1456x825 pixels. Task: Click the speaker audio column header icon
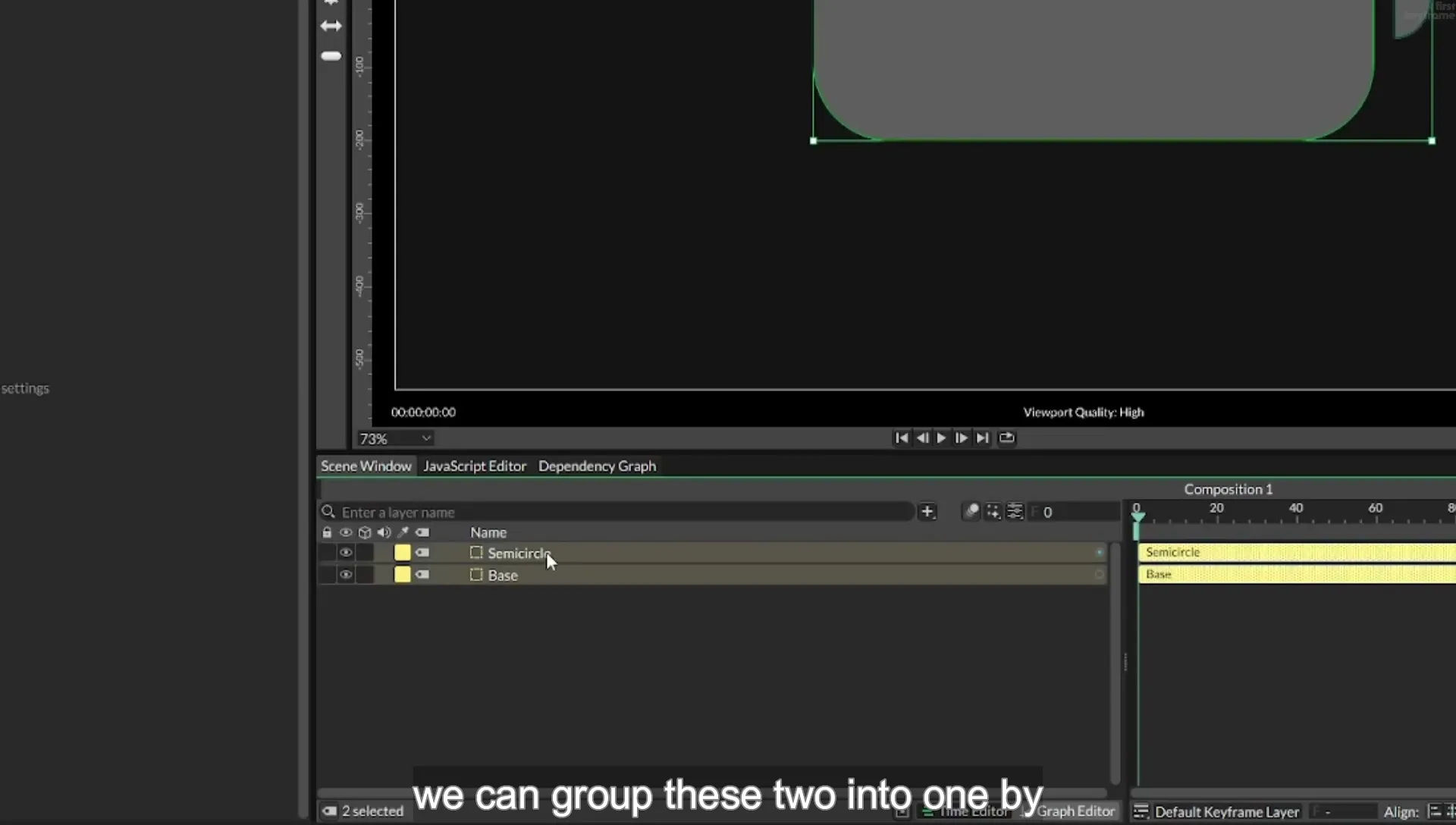coord(384,533)
